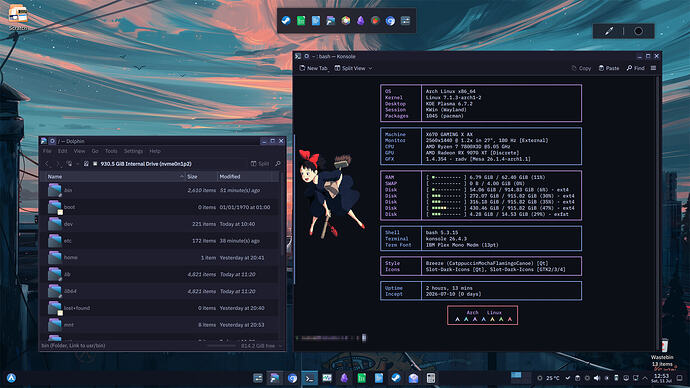Click Dolphin zoom slider in status bar

tap(222, 346)
